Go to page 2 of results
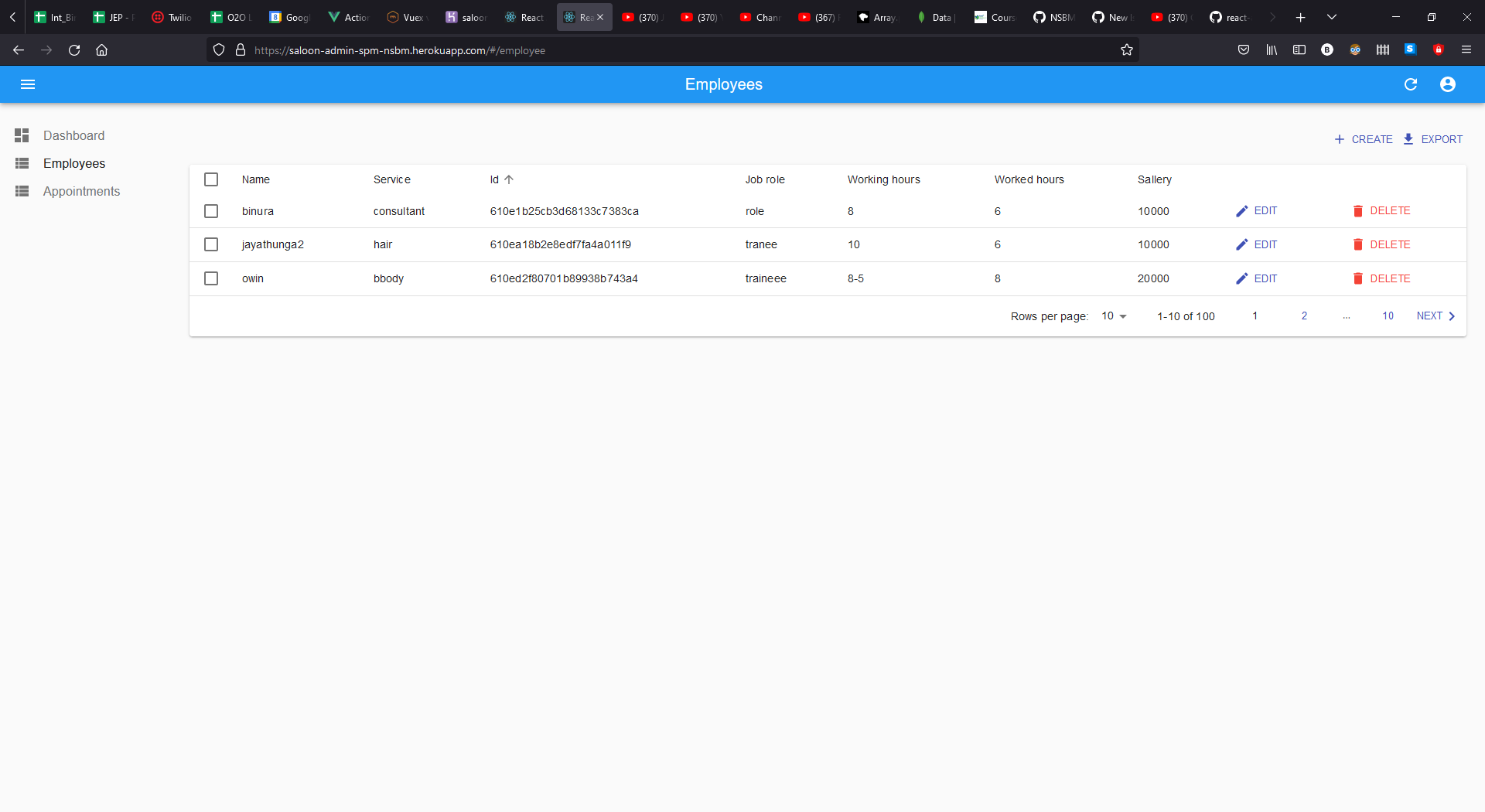The image size is (1485, 812). point(1303,316)
